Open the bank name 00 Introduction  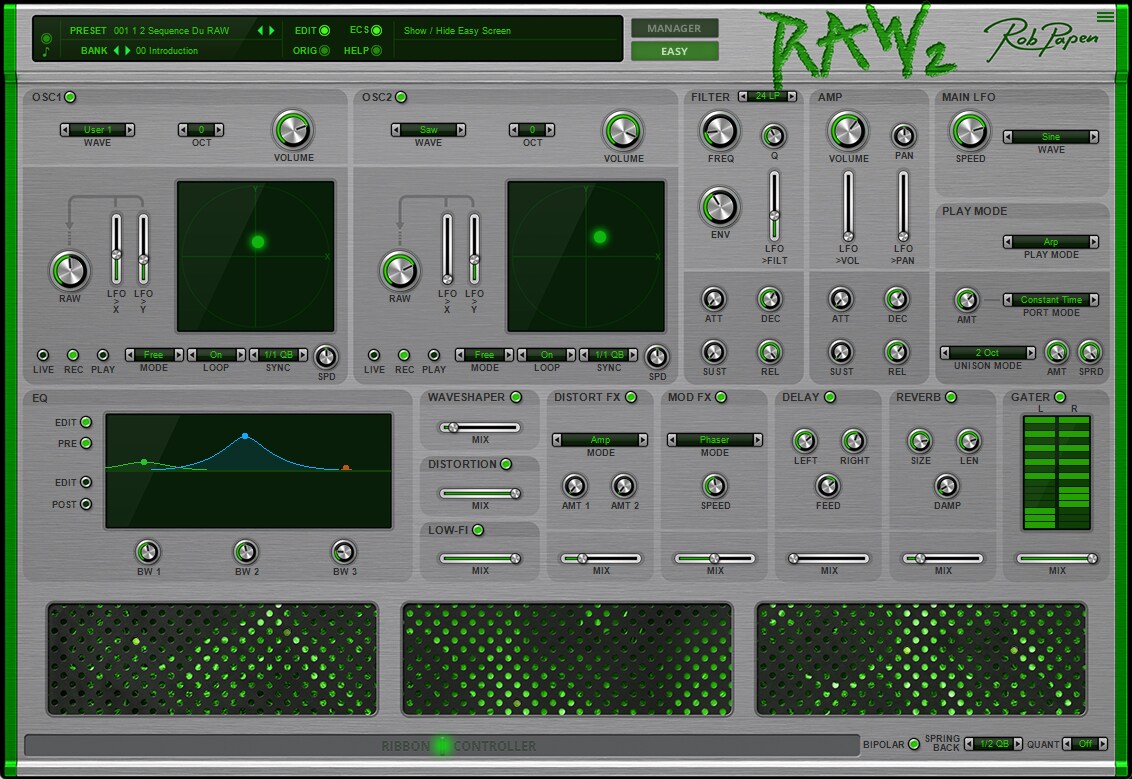pyautogui.click(x=167, y=51)
